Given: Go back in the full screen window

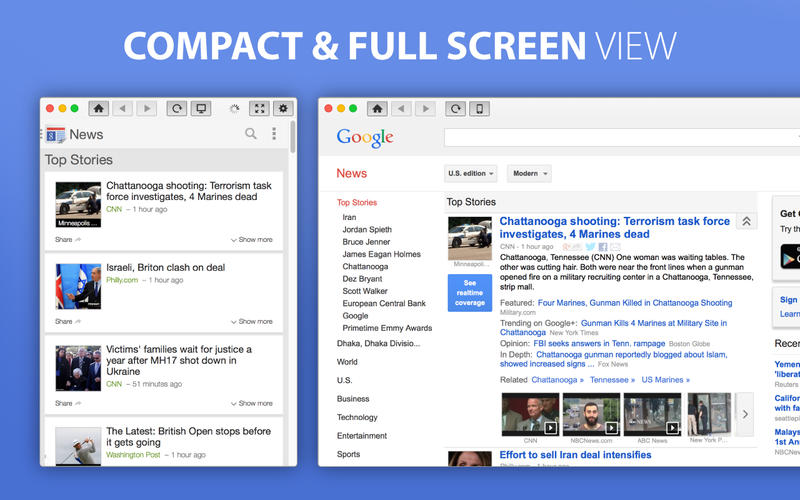Looking at the screenshot, I should (402, 109).
